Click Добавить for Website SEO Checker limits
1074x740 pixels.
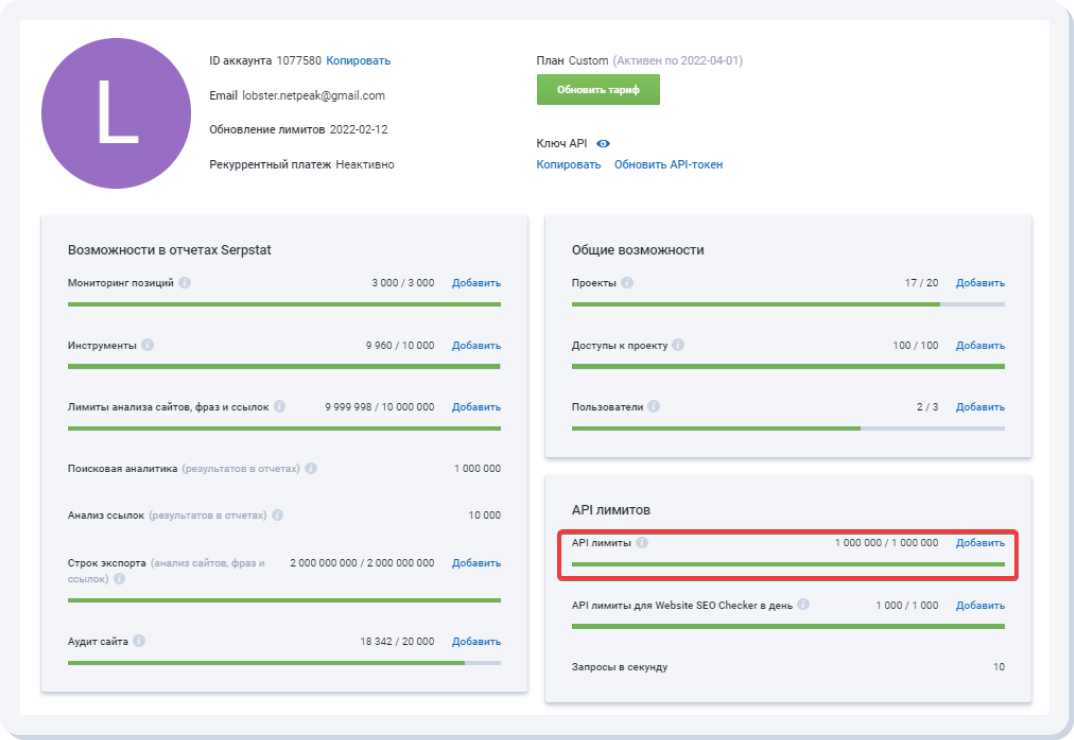980,605
